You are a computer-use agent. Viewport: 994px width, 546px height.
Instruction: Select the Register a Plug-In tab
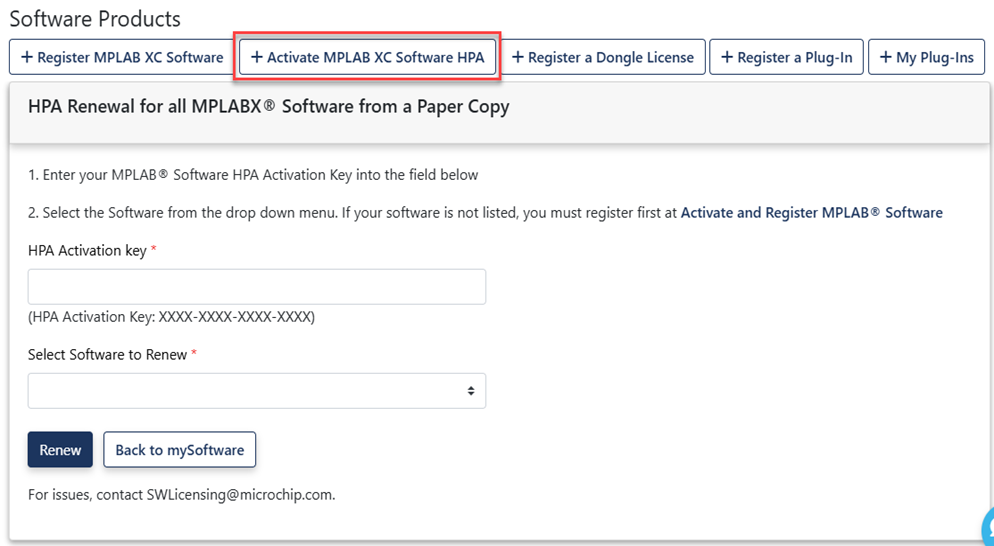coord(786,58)
